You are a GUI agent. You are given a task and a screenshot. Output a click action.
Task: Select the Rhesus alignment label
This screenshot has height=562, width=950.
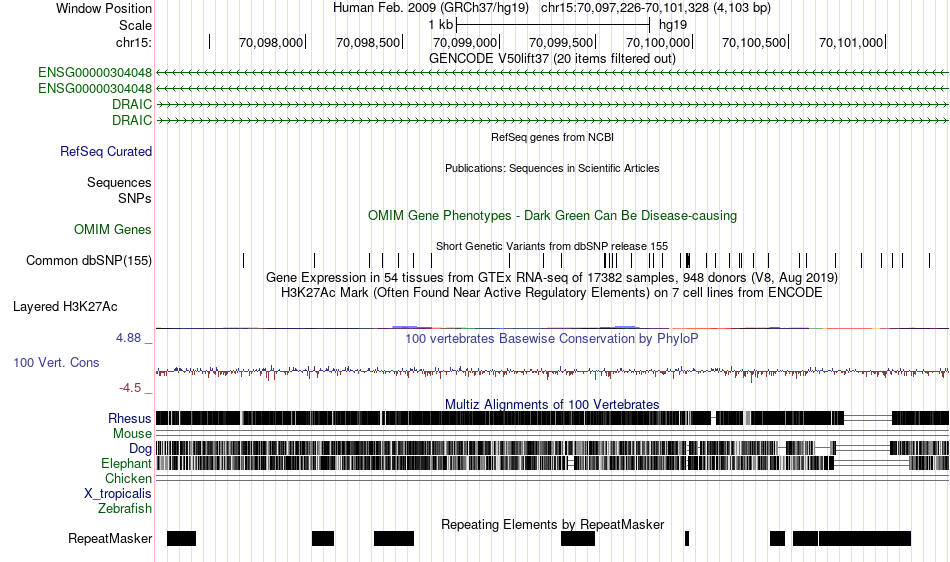coord(129,418)
